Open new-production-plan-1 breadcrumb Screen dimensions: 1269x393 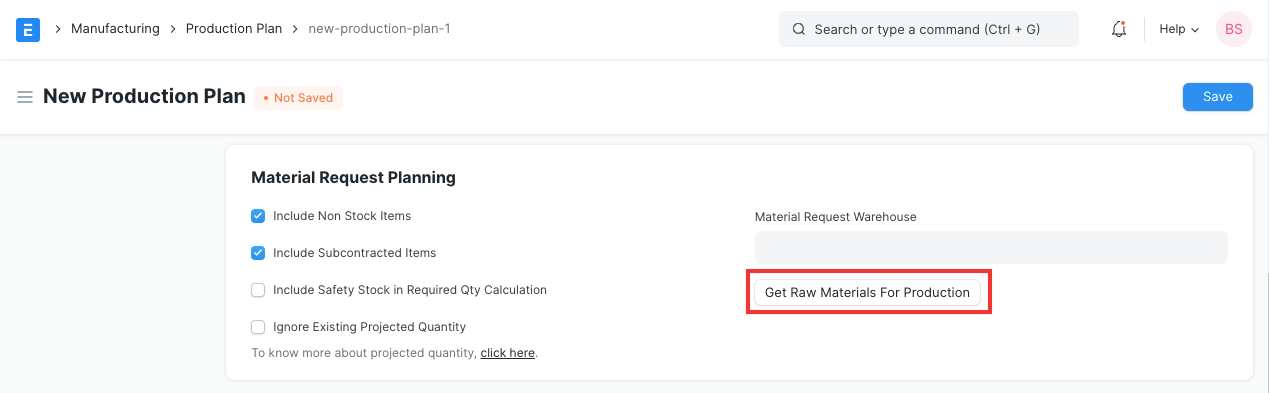pos(379,29)
